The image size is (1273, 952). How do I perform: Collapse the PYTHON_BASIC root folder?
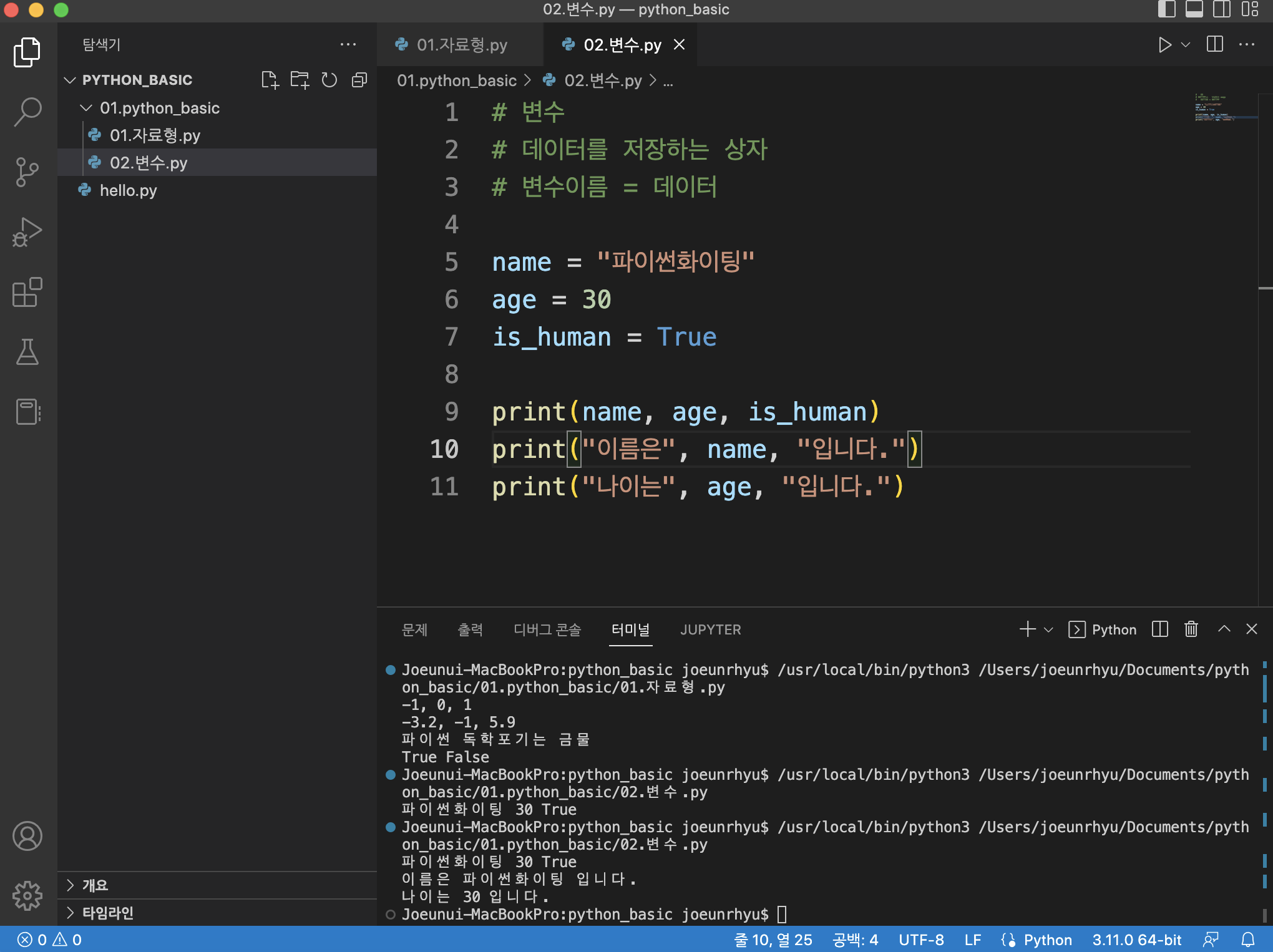(70, 80)
